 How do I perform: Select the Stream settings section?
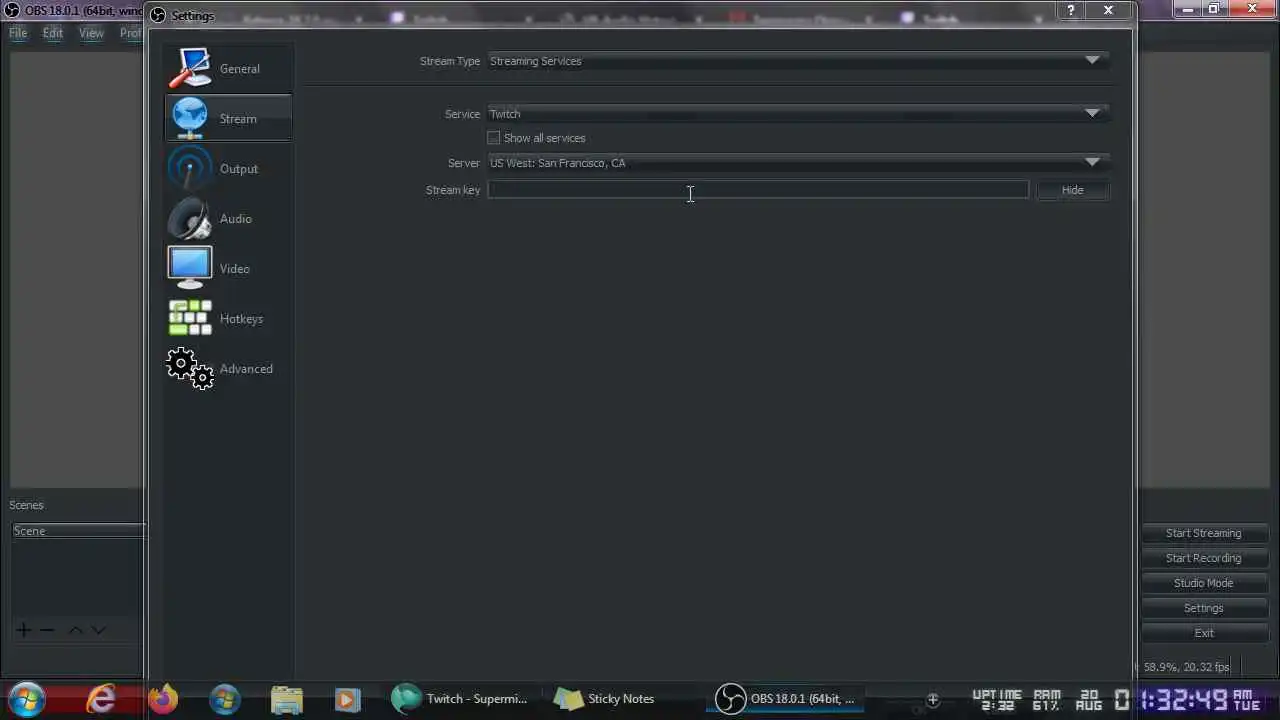tap(228, 119)
